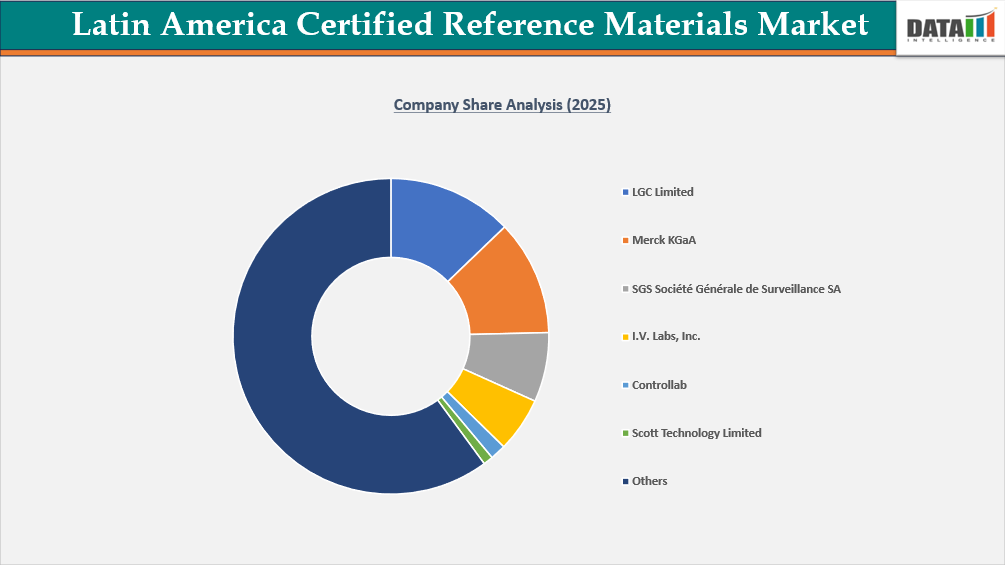Click the I.V. Labs yellow legend swatch
Viewport: 1005px width, 565px height.
tap(626, 336)
